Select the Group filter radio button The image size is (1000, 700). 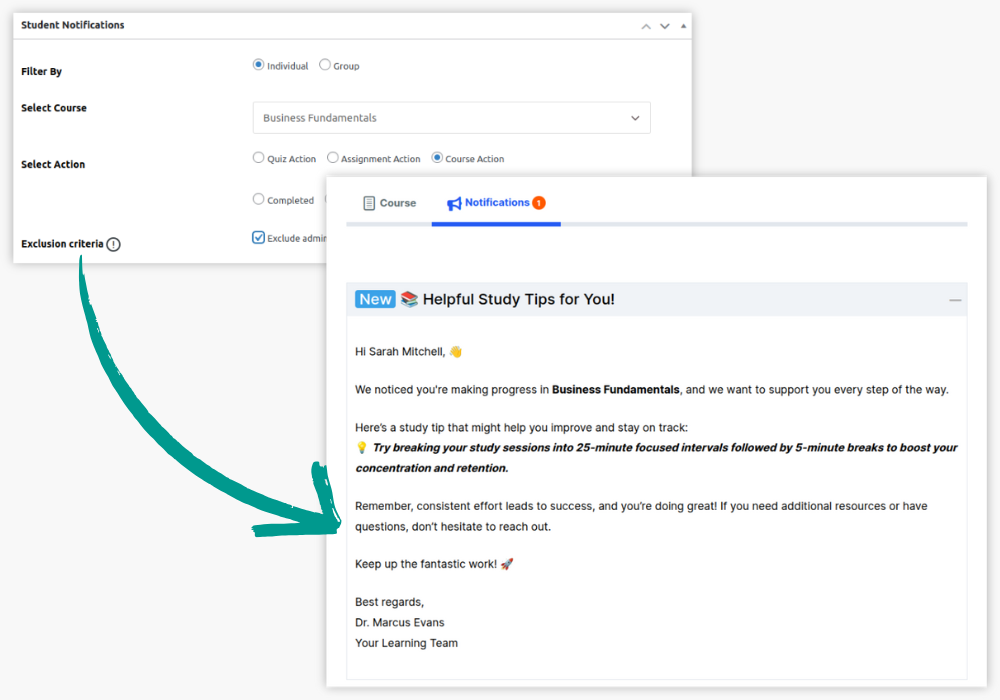pyautogui.click(x=325, y=65)
